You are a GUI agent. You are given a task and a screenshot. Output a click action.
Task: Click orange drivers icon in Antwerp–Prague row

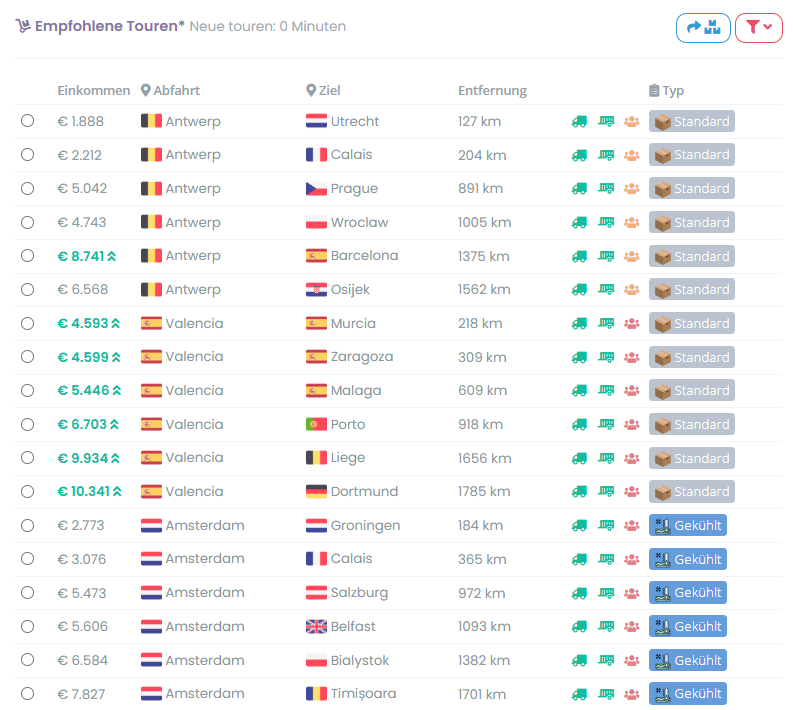pyautogui.click(x=632, y=189)
